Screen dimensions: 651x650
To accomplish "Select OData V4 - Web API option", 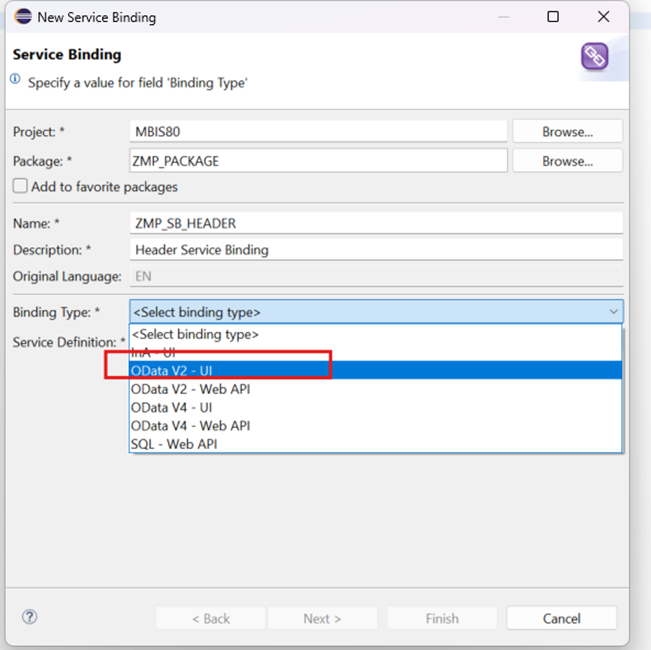I will coord(190,426).
